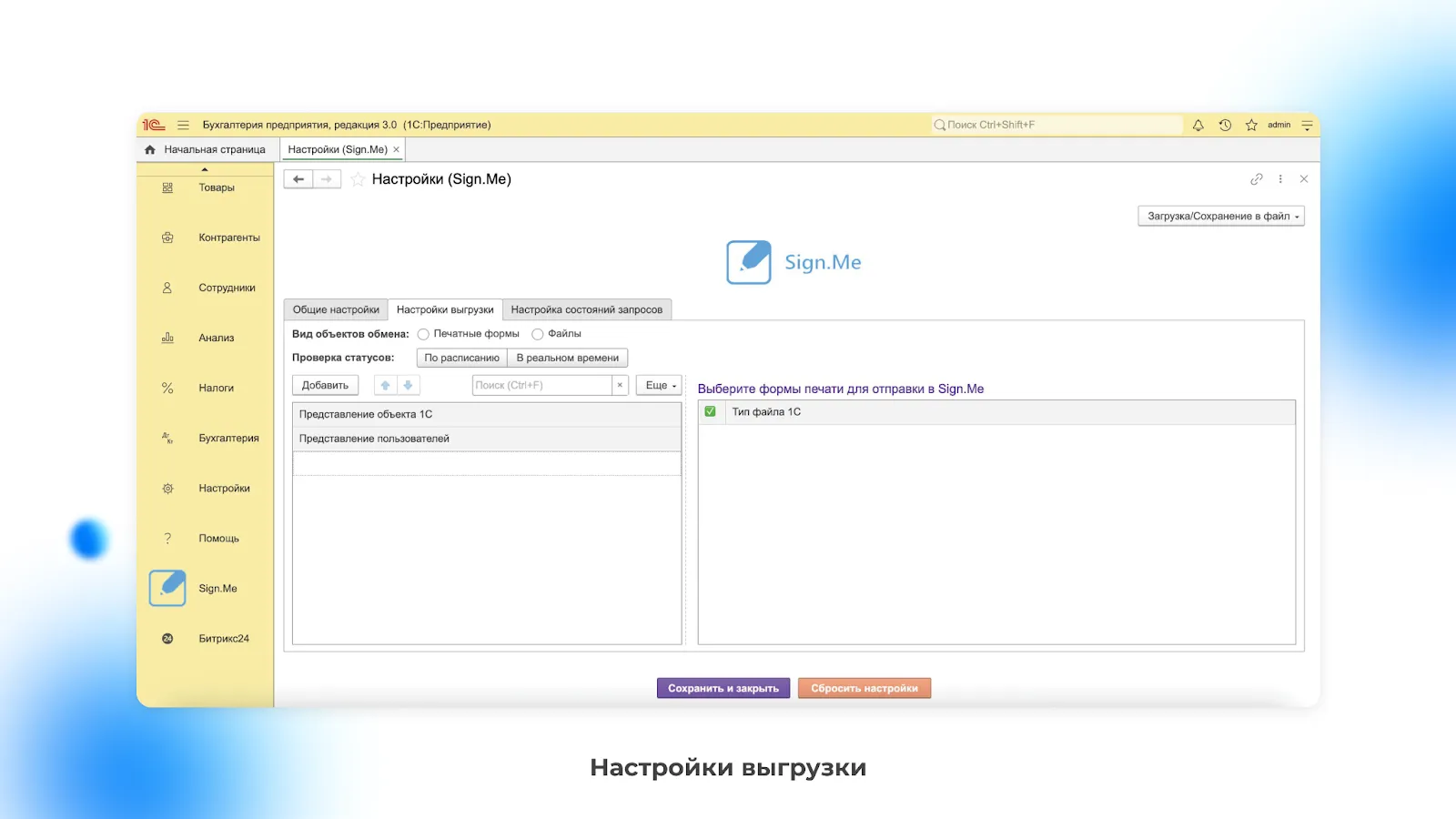The height and width of the screenshot is (819, 1456).
Task: Click the favorites star in title bar
Action: (x=1251, y=126)
